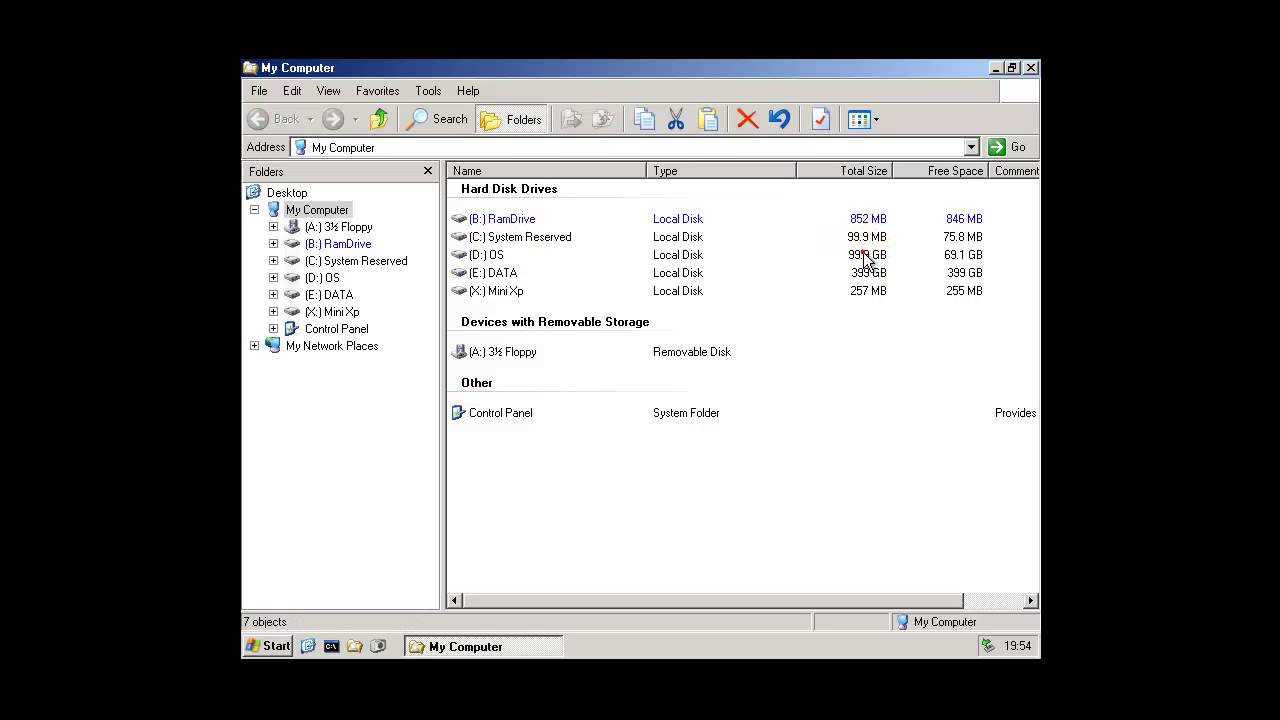Click the Copy toolbar icon

644,119
